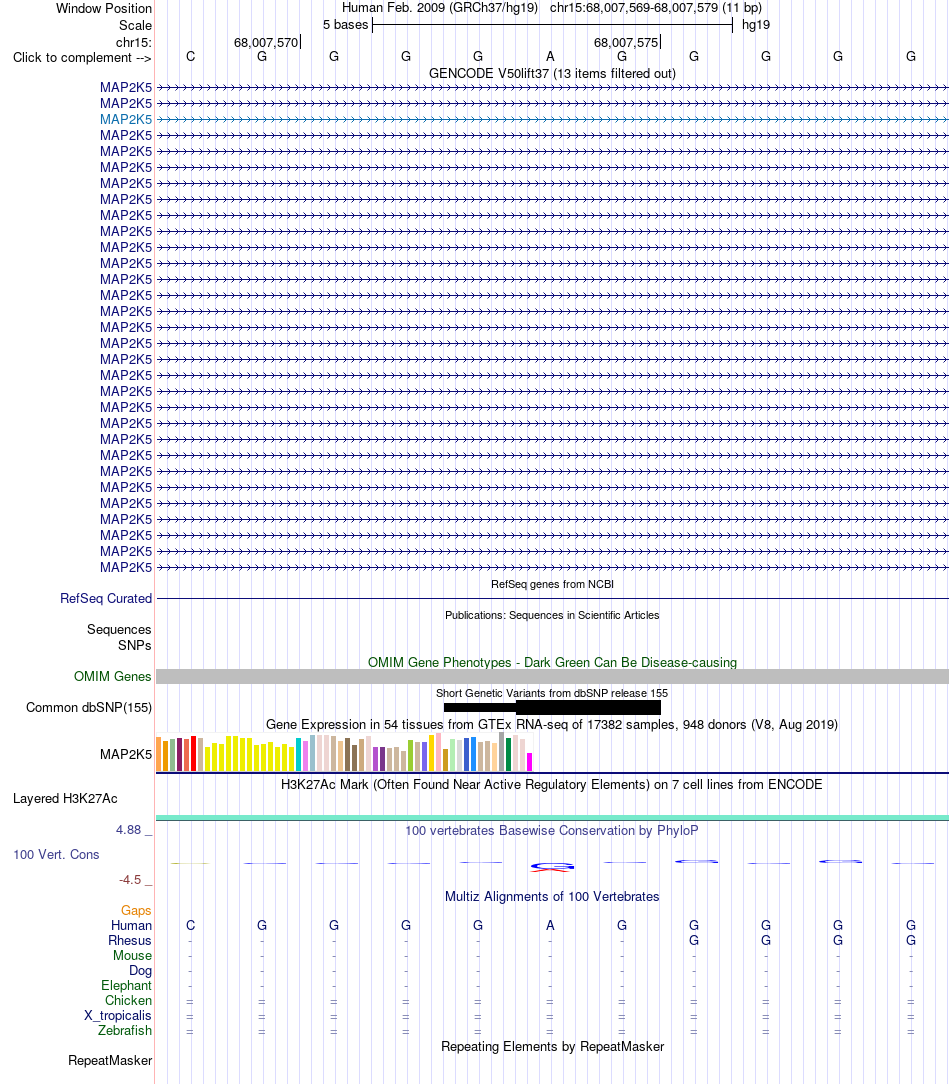The image size is (950, 1084).
Task: Click the 'Zebrafish' alignment row label
Action: click(125, 1031)
